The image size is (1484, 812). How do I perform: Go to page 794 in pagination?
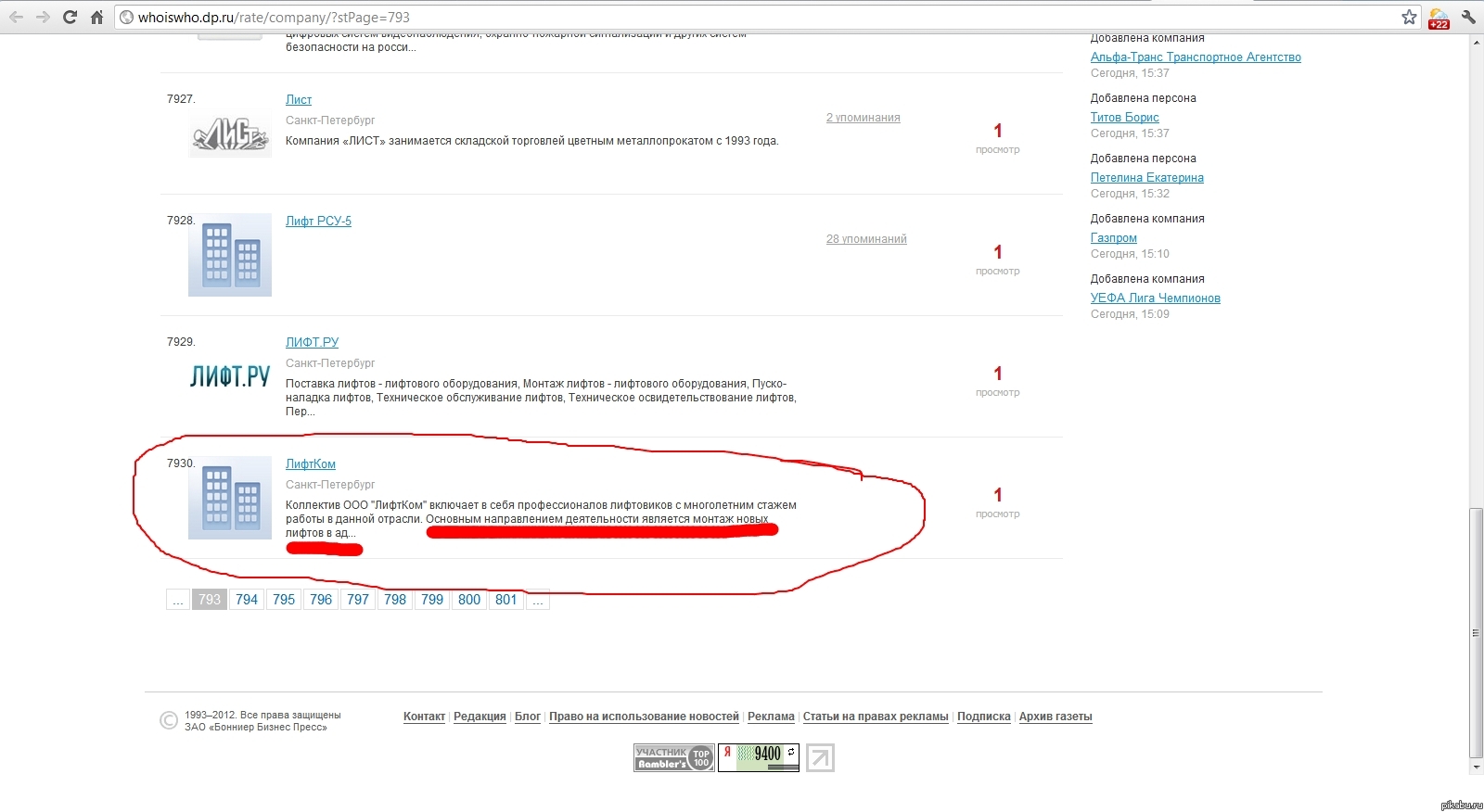[247, 600]
